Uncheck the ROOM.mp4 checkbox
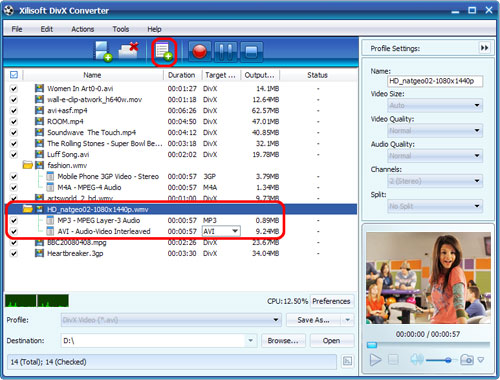 point(14,122)
